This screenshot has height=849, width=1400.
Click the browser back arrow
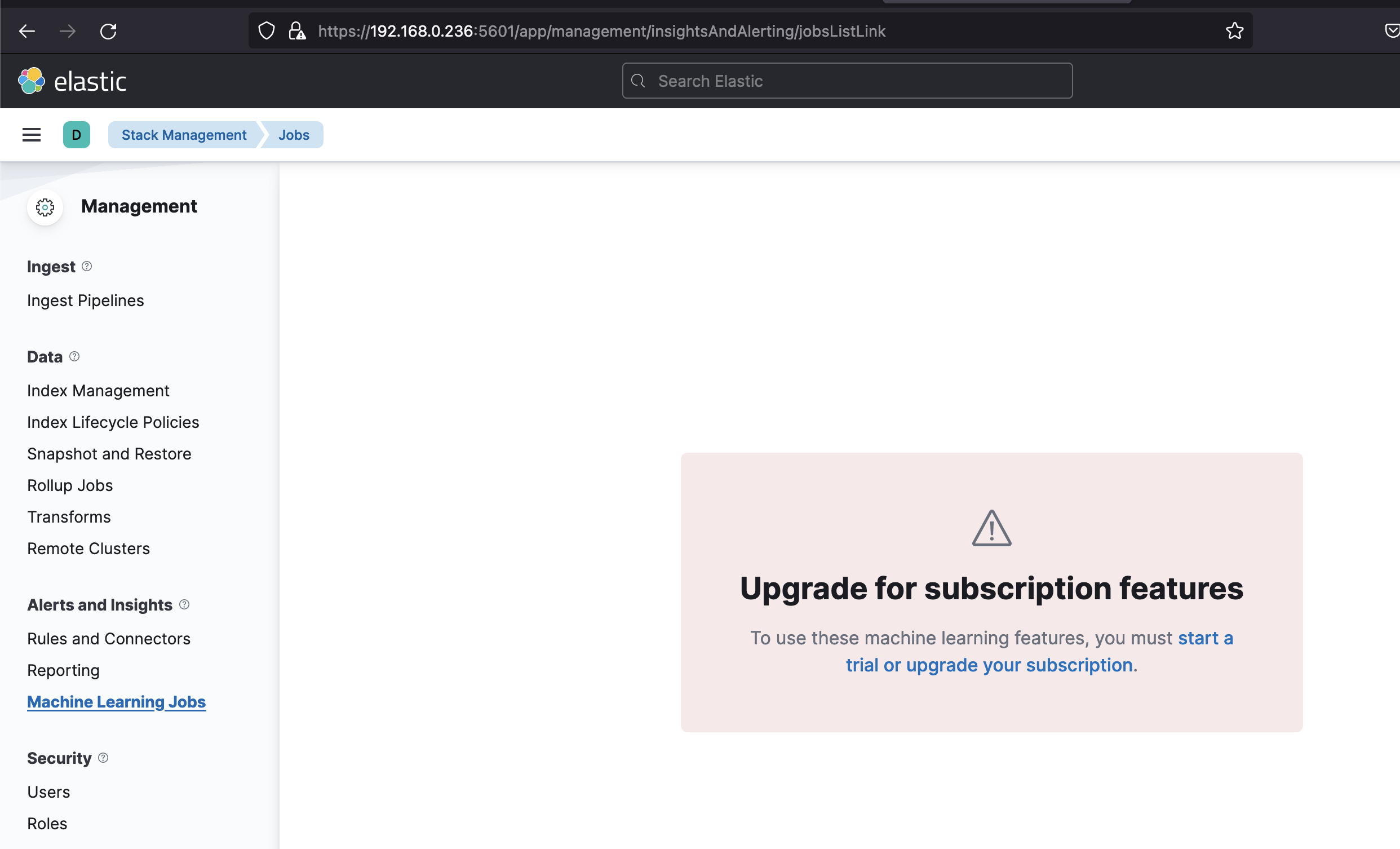point(26,31)
